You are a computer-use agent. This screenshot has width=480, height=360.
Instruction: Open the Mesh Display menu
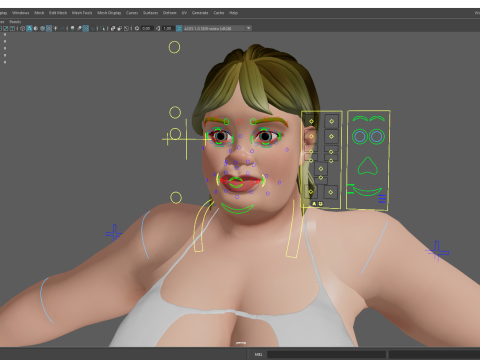click(109, 13)
